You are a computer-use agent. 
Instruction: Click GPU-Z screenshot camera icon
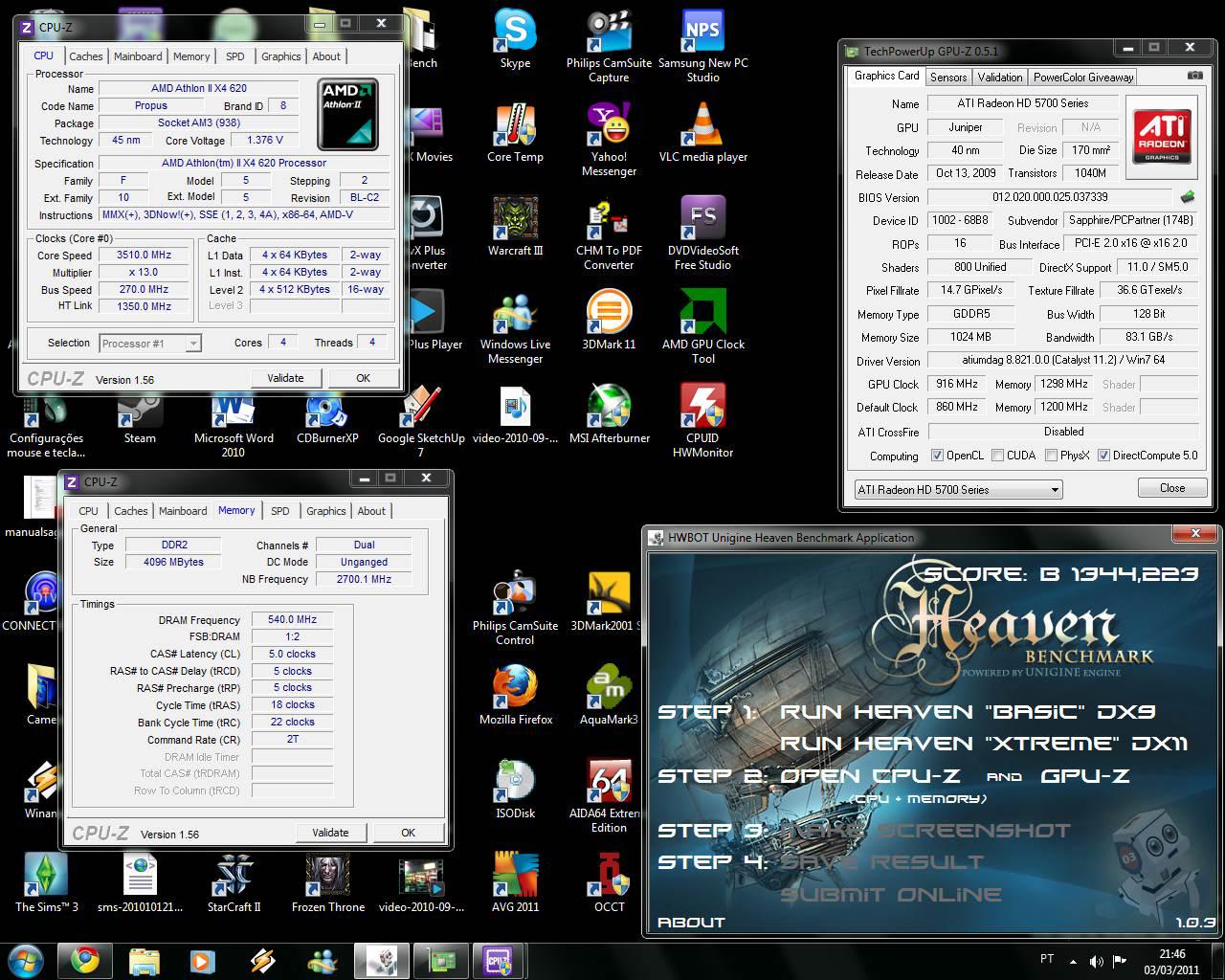(1194, 76)
